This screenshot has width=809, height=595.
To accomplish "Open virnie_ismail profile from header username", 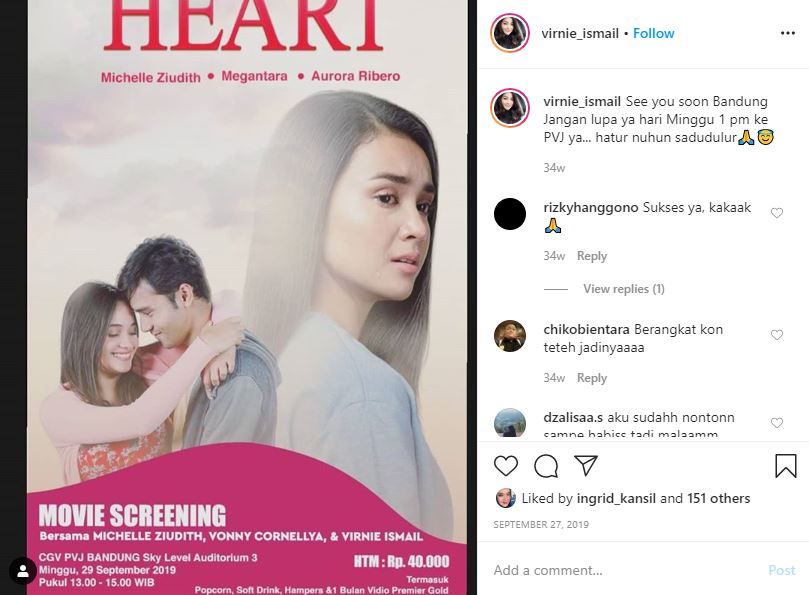I will (x=580, y=34).
